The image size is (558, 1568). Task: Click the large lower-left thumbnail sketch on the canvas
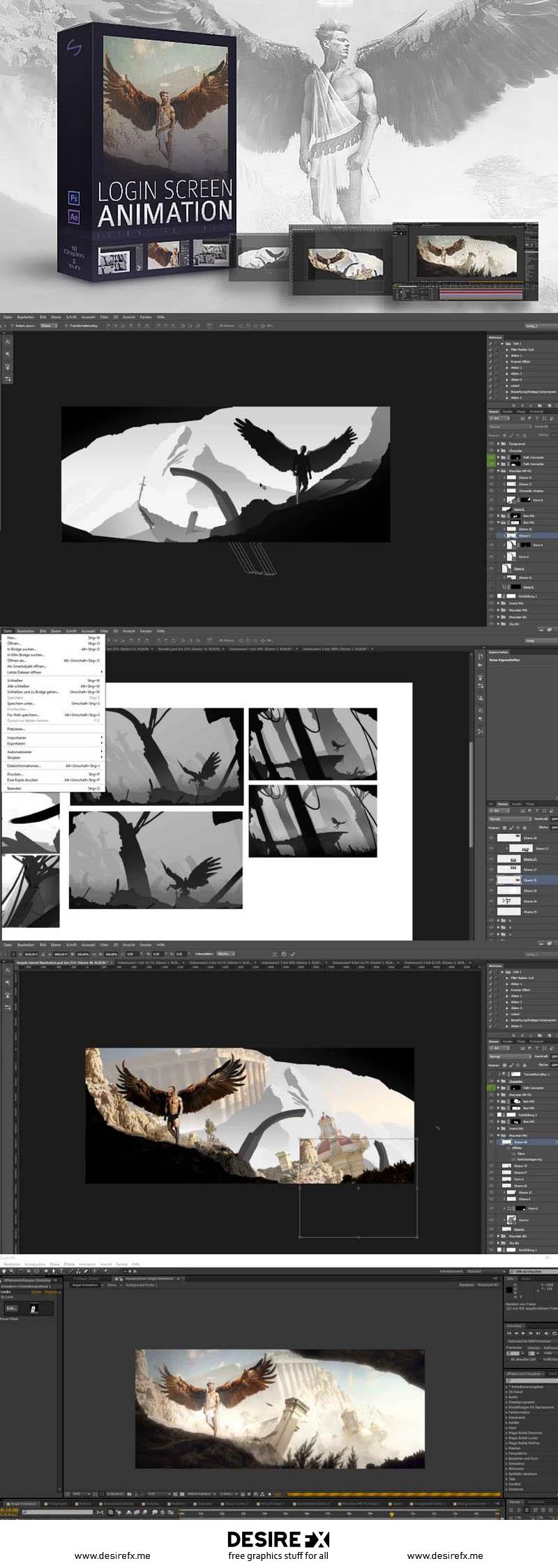156,860
